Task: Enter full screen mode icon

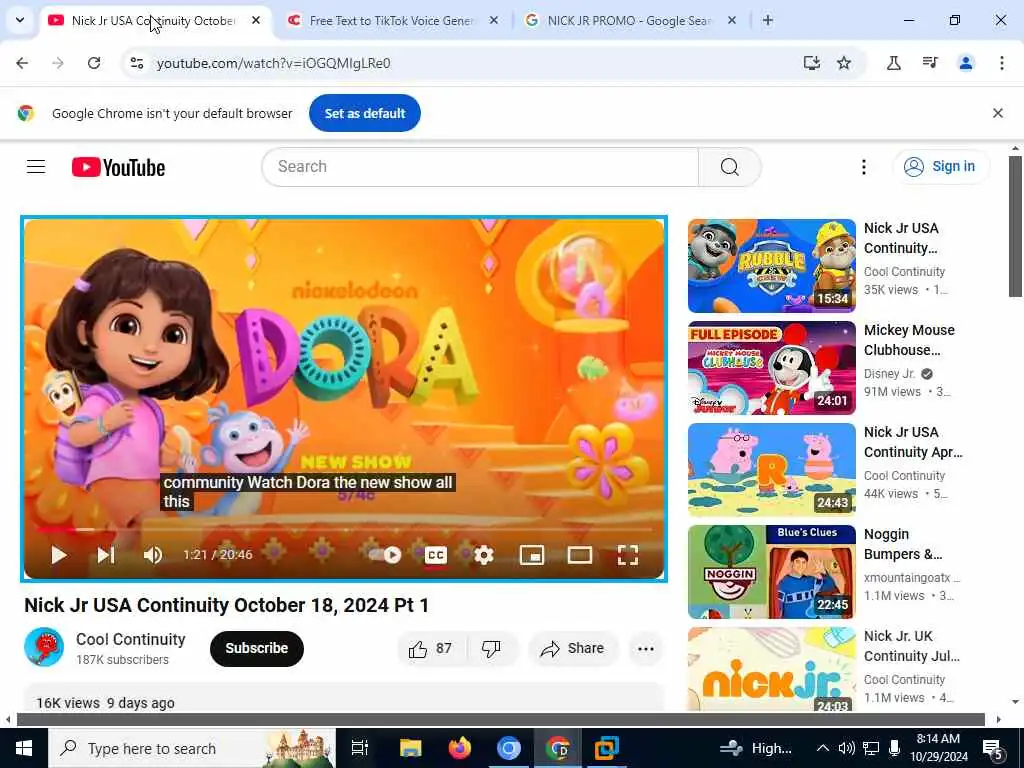Action: point(628,555)
